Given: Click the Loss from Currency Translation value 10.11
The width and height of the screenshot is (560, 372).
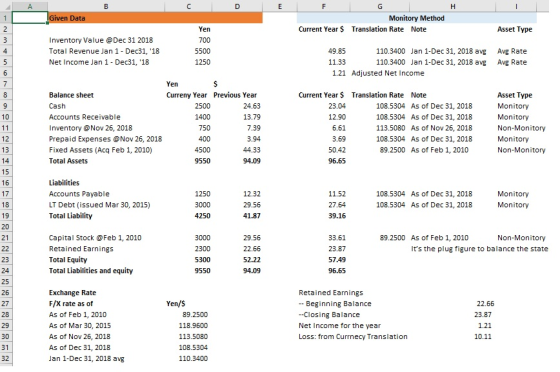Looking at the screenshot, I should [483, 336].
